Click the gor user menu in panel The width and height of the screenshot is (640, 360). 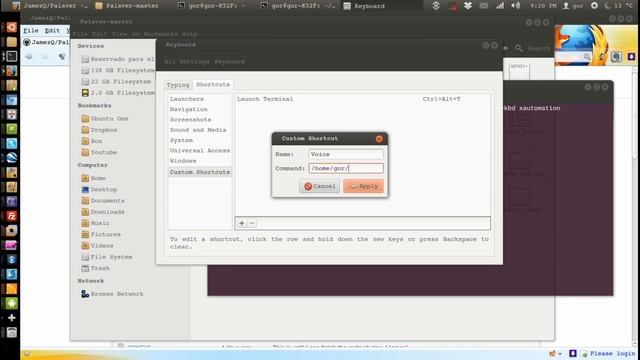coord(573,6)
